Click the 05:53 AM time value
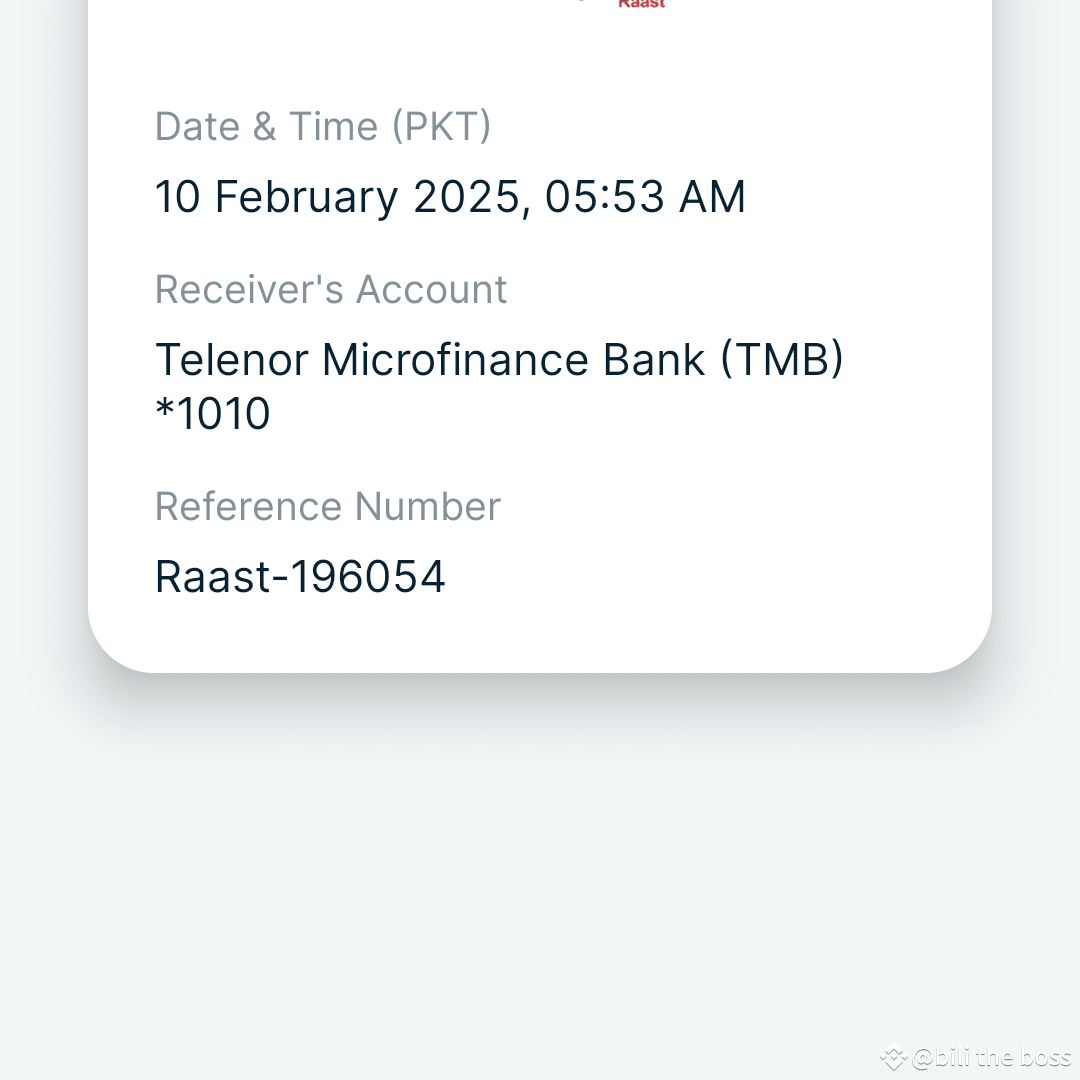 point(645,197)
